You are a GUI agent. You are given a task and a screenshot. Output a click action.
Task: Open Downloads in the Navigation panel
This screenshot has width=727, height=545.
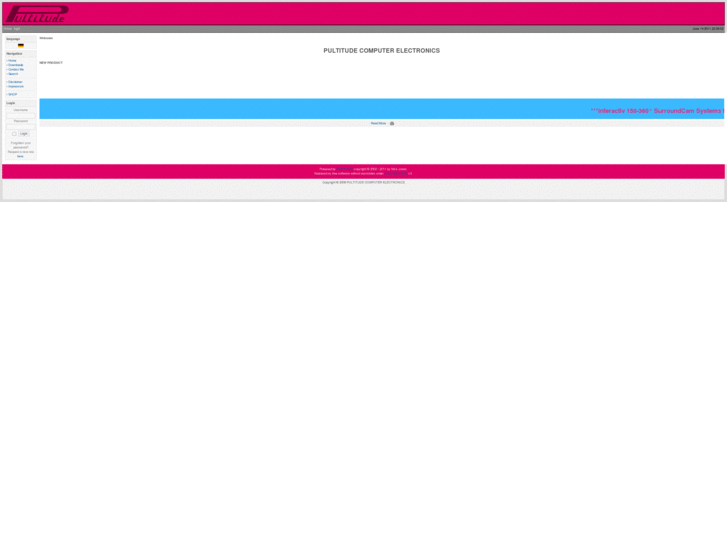pyautogui.click(x=15, y=65)
